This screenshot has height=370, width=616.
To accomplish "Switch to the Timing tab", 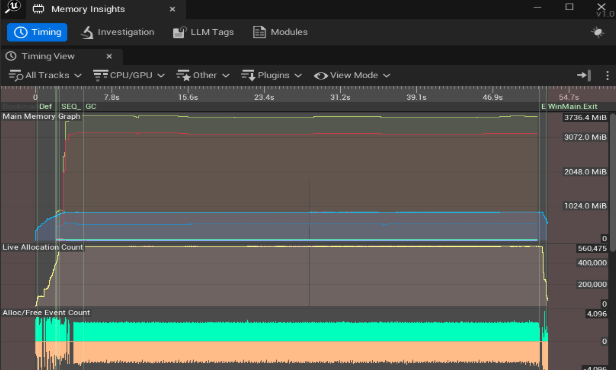I will pos(37,32).
